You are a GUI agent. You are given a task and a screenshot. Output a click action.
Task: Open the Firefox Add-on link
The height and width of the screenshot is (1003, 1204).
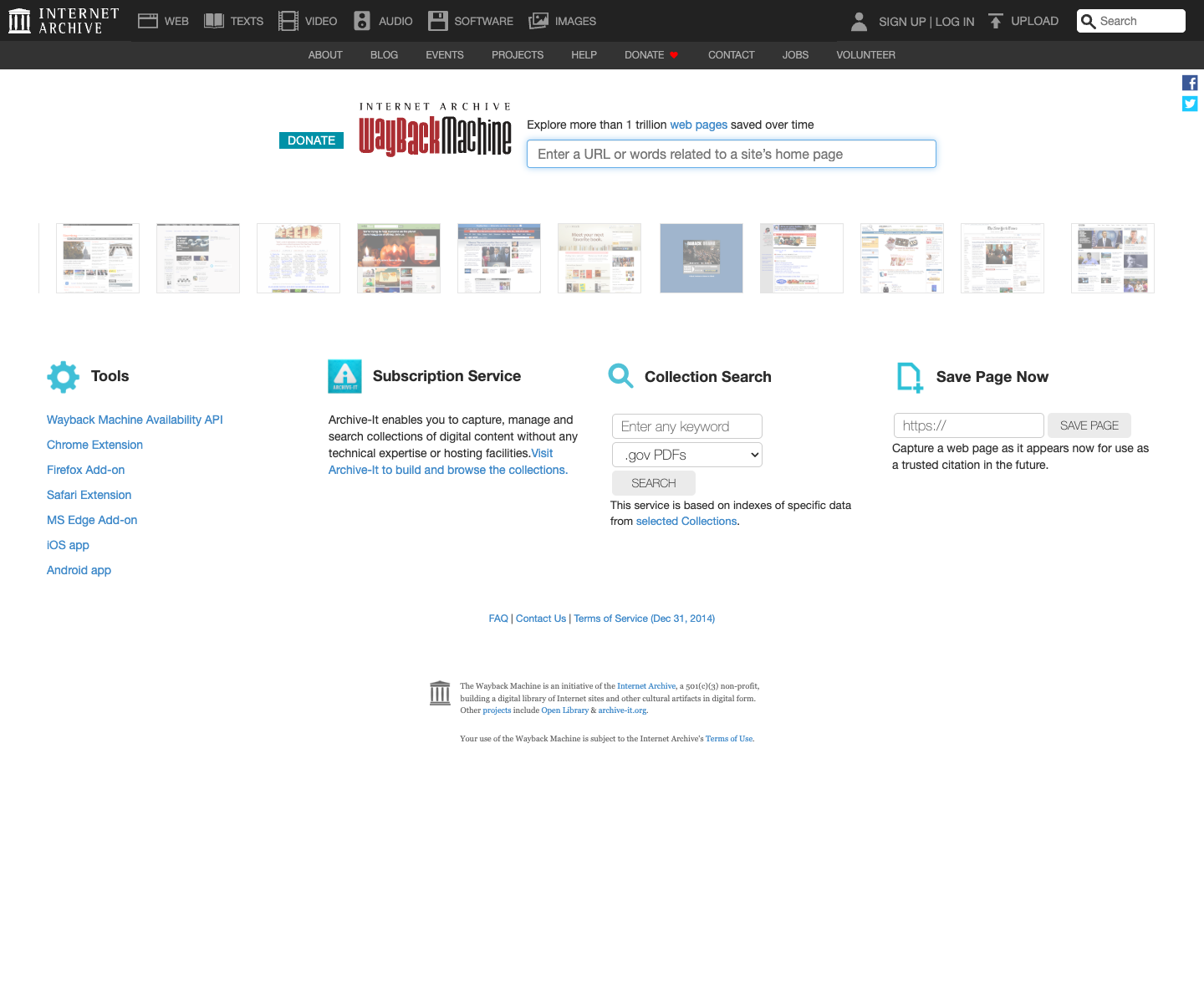point(85,470)
